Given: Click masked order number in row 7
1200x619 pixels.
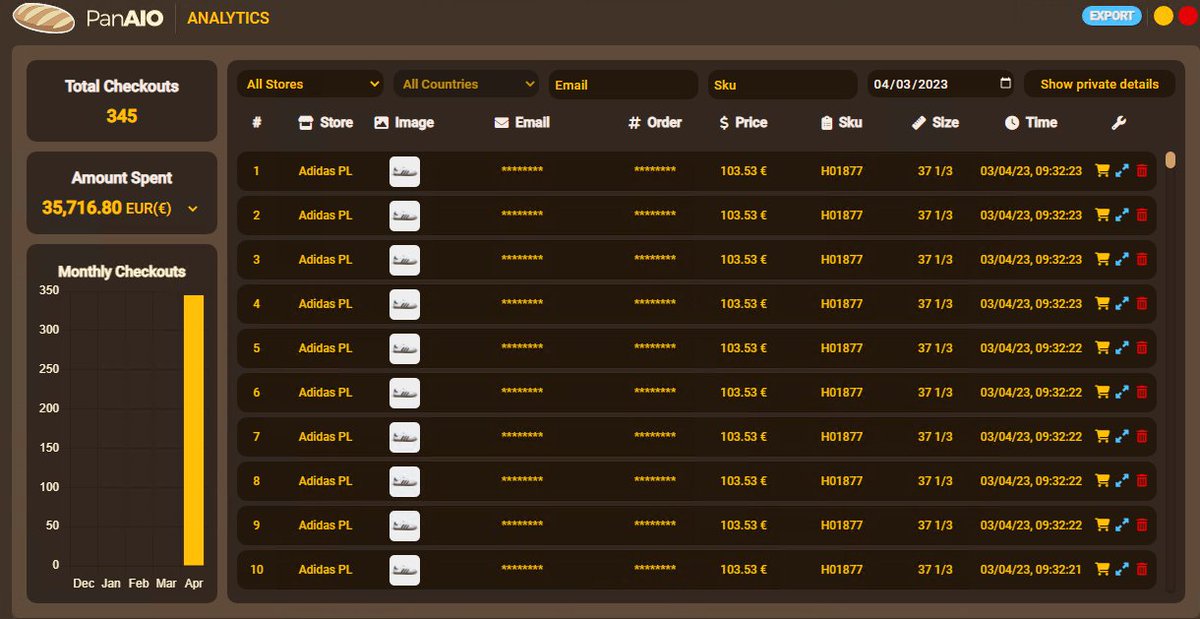Looking at the screenshot, I should 655,436.
